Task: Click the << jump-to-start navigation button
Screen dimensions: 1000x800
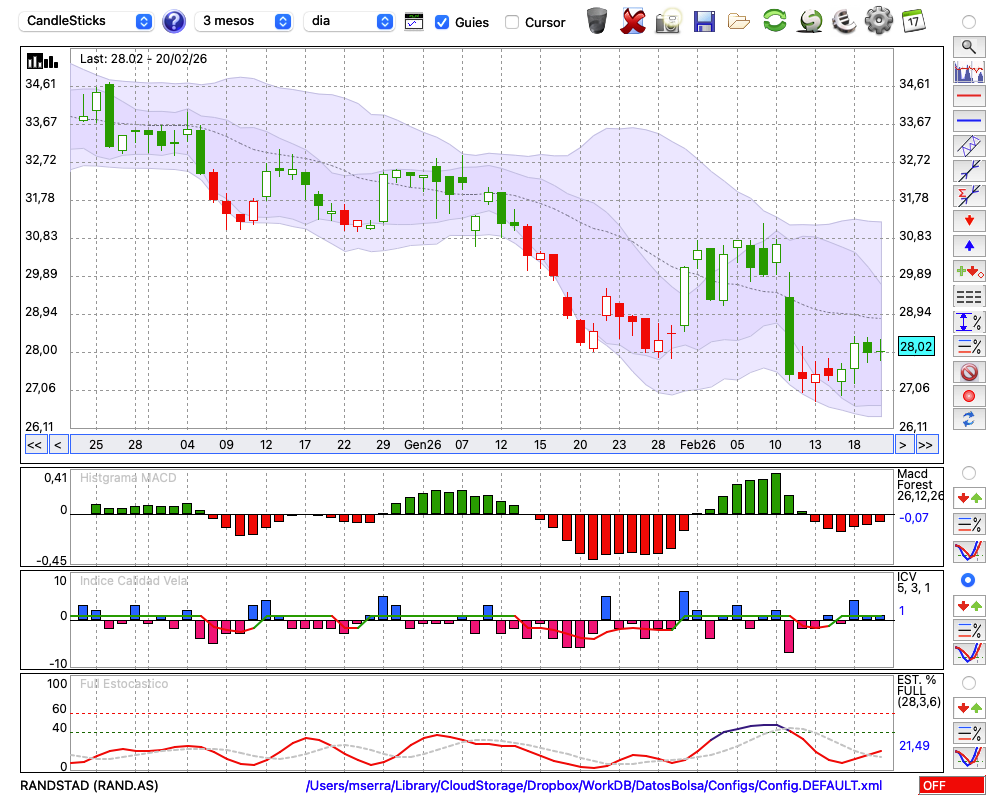Action: pos(34,445)
